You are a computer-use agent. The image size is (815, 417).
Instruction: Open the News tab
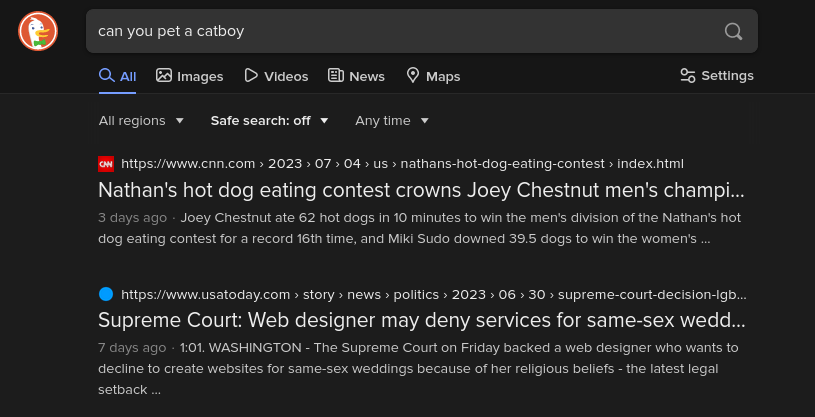click(356, 76)
